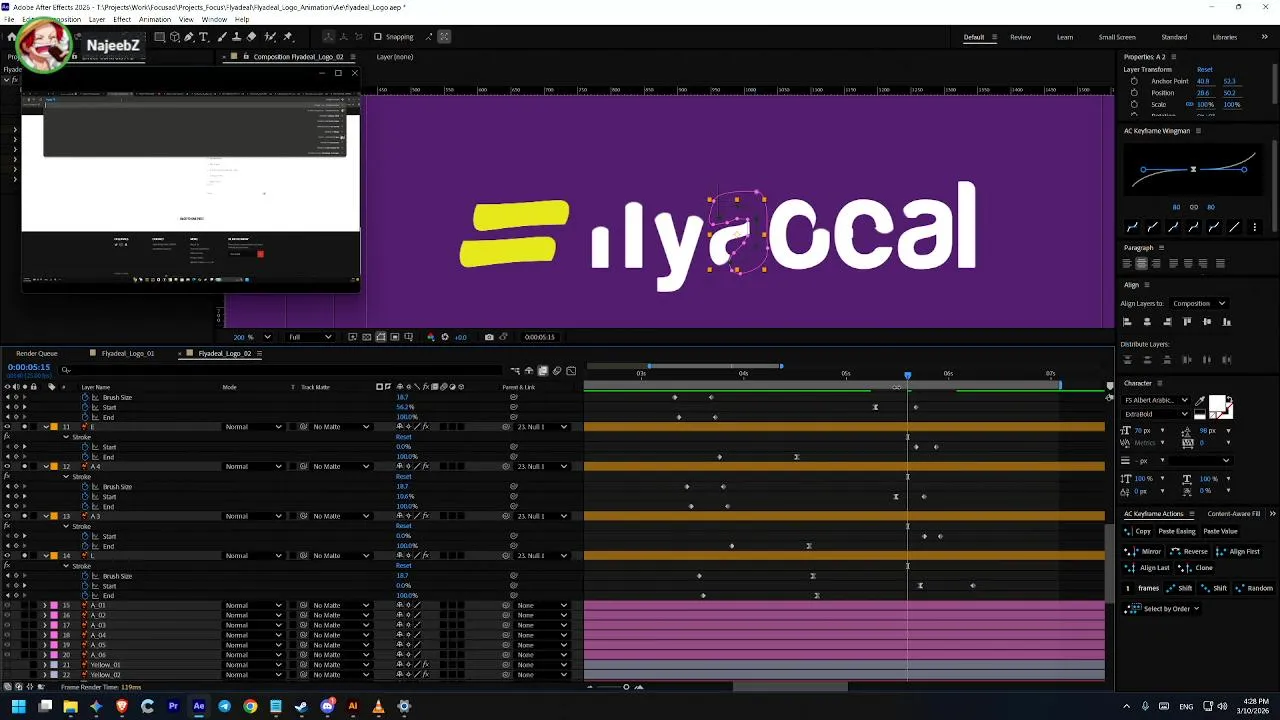The image size is (1280, 720).
Task: Click orange label color of layer 12
Action: 54,466
